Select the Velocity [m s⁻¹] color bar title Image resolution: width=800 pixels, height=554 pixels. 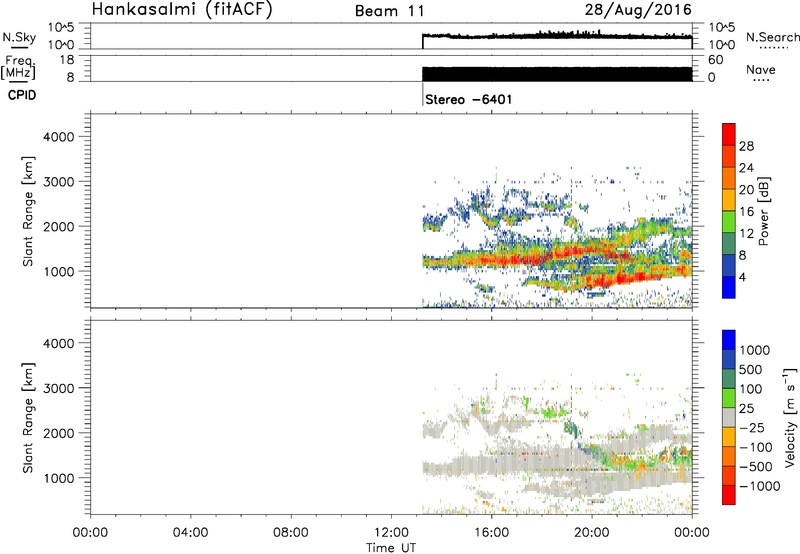(790, 417)
